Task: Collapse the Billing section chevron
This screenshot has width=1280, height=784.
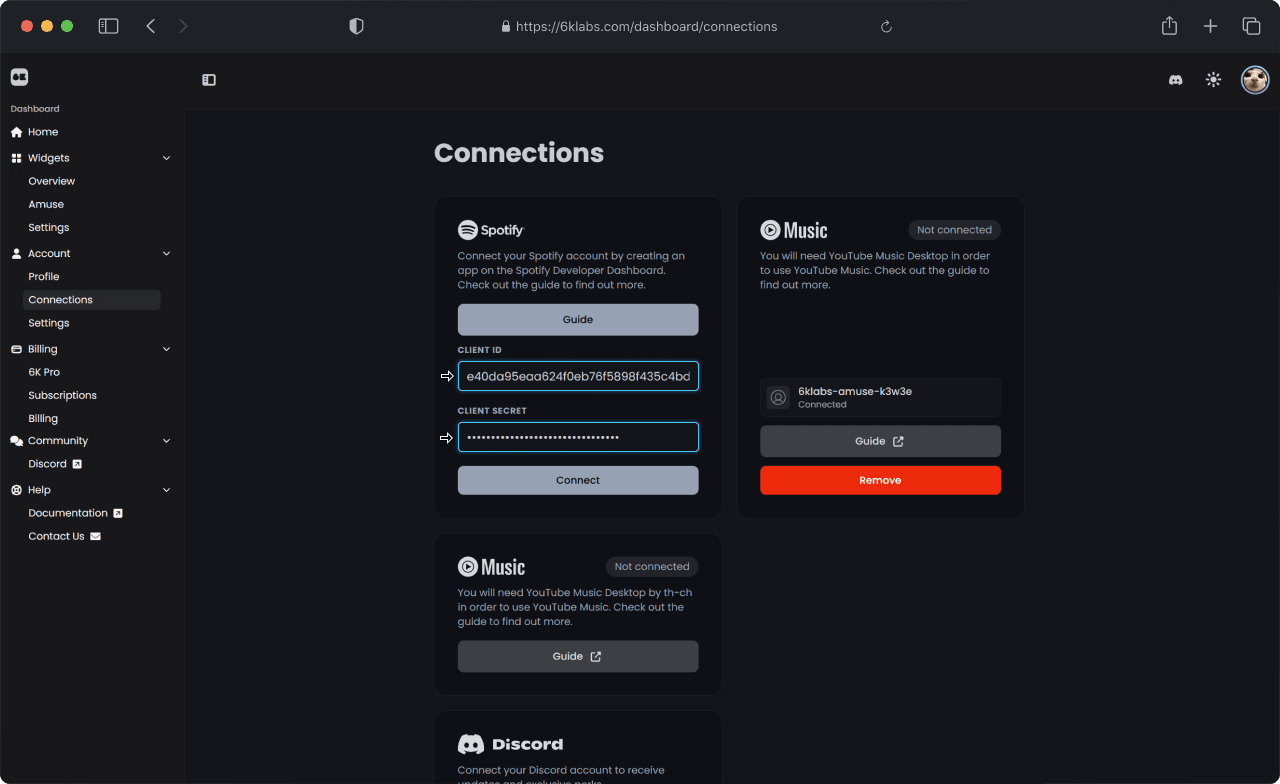Action: pyautogui.click(x=166, y=349)
